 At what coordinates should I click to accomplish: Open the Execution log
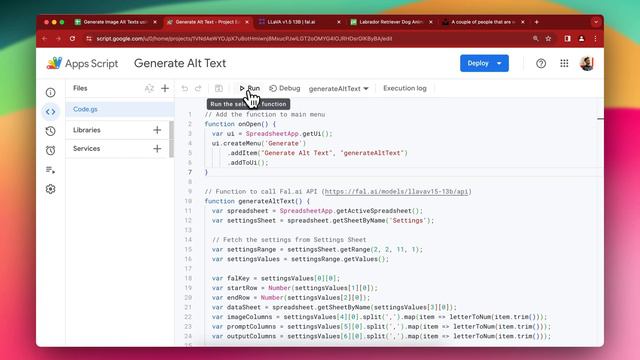404,88
